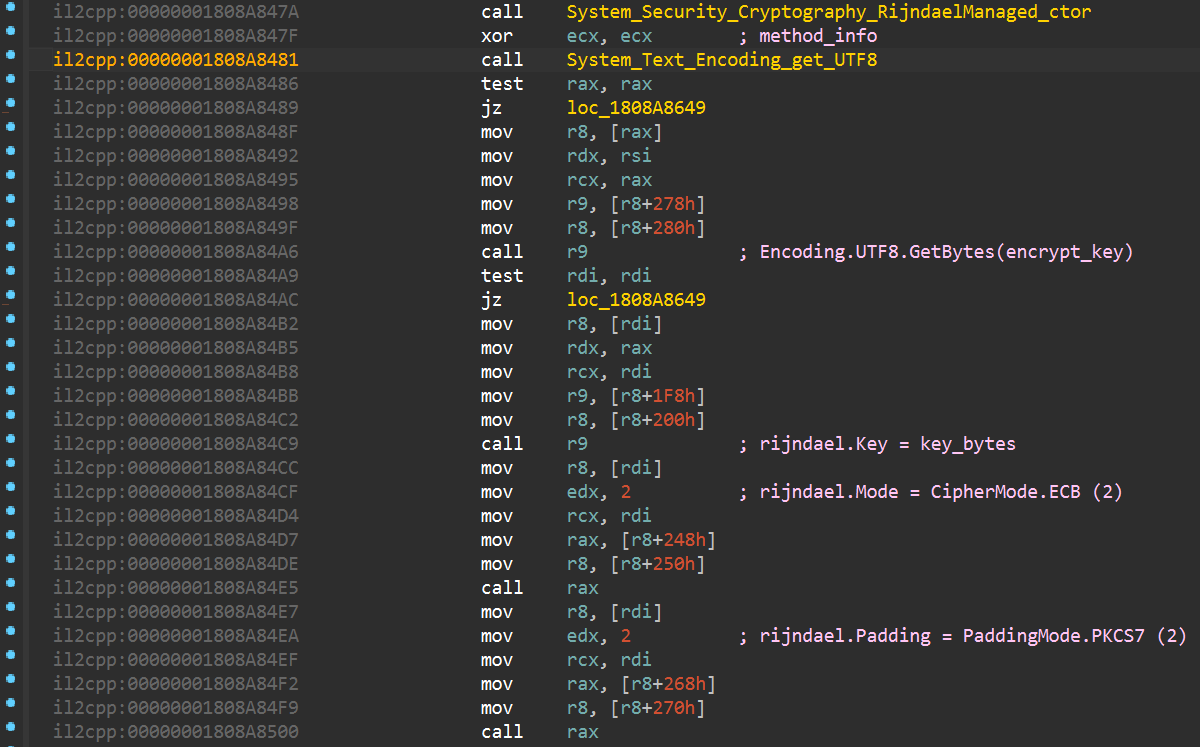Select address il2cpp:00000001808A8492

[176, 156]
